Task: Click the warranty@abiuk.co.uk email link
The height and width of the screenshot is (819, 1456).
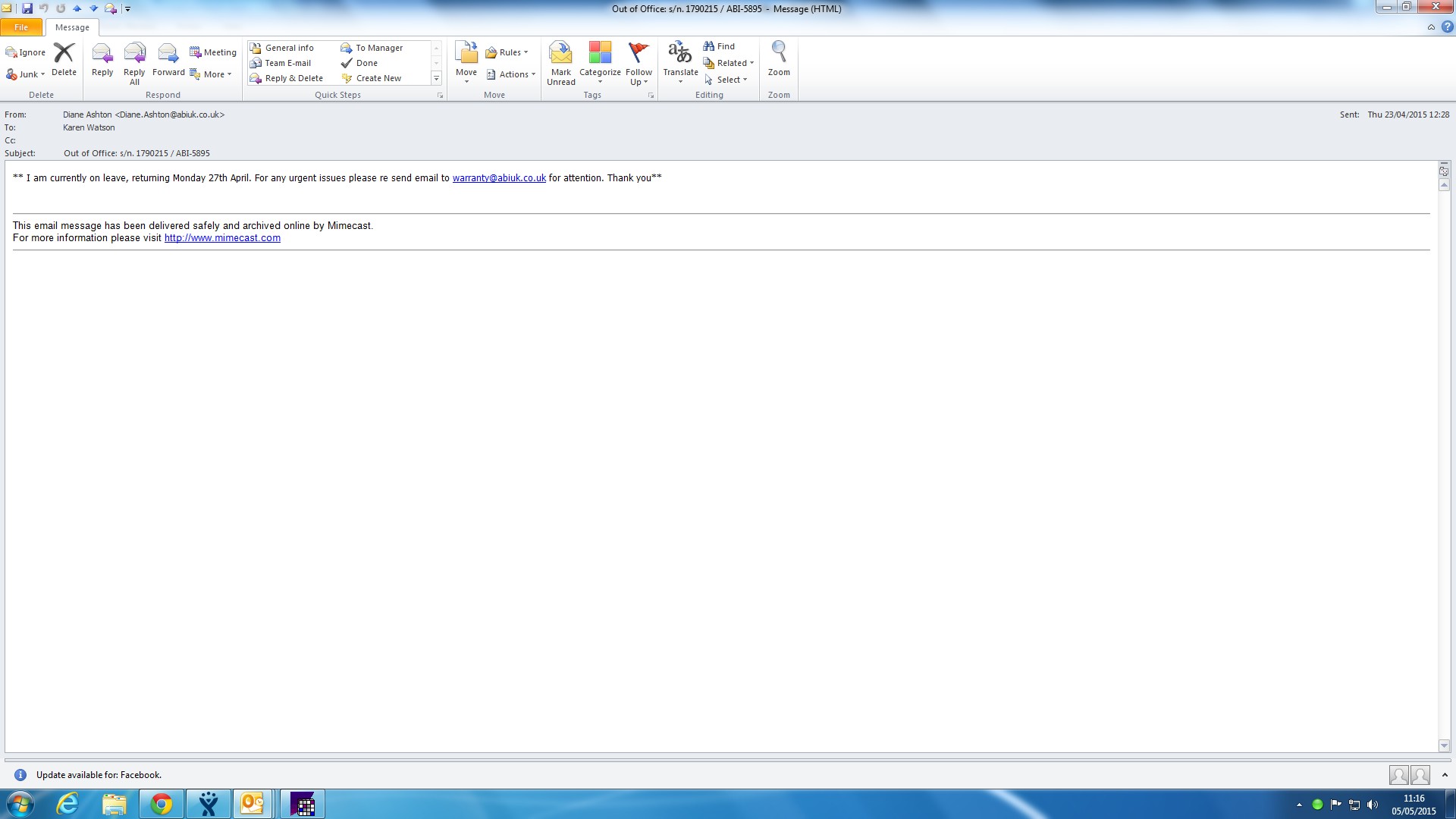Action: pos(499,178)
